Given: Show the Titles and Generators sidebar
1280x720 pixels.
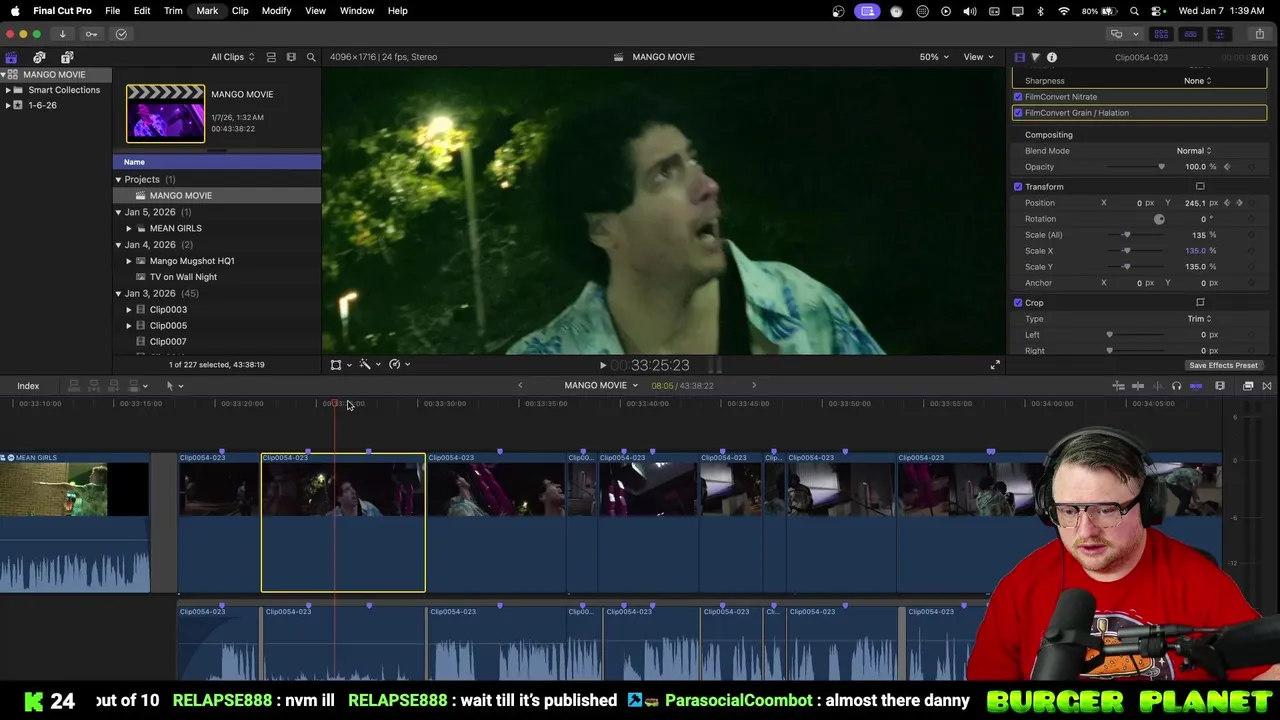Looking at the screenshot, I should (67, 57).
